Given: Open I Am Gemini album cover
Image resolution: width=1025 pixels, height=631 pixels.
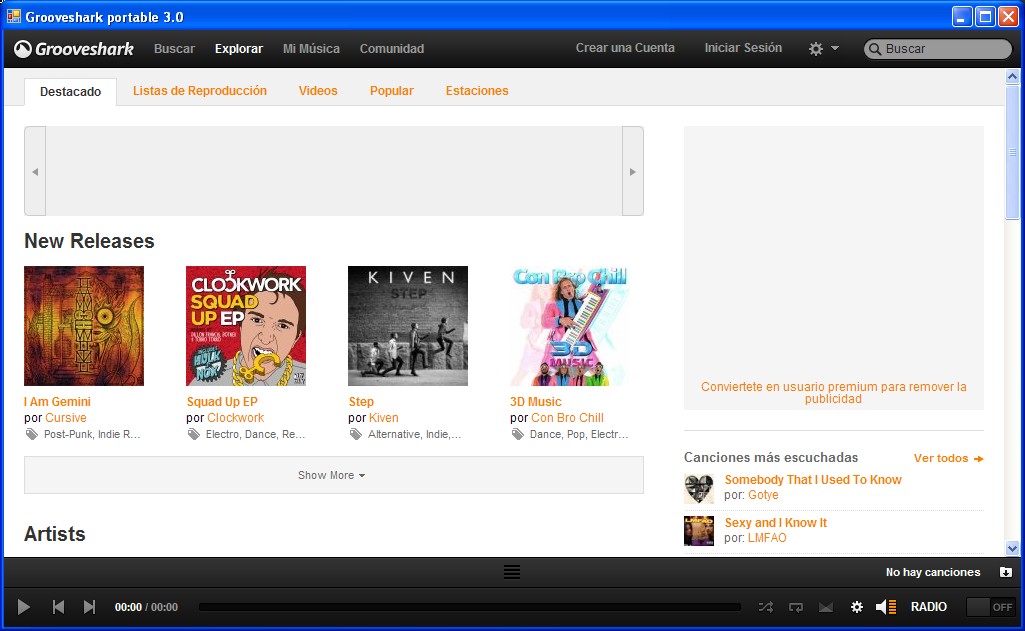Looking at the screenshot, I should click(x=84, y=326).
